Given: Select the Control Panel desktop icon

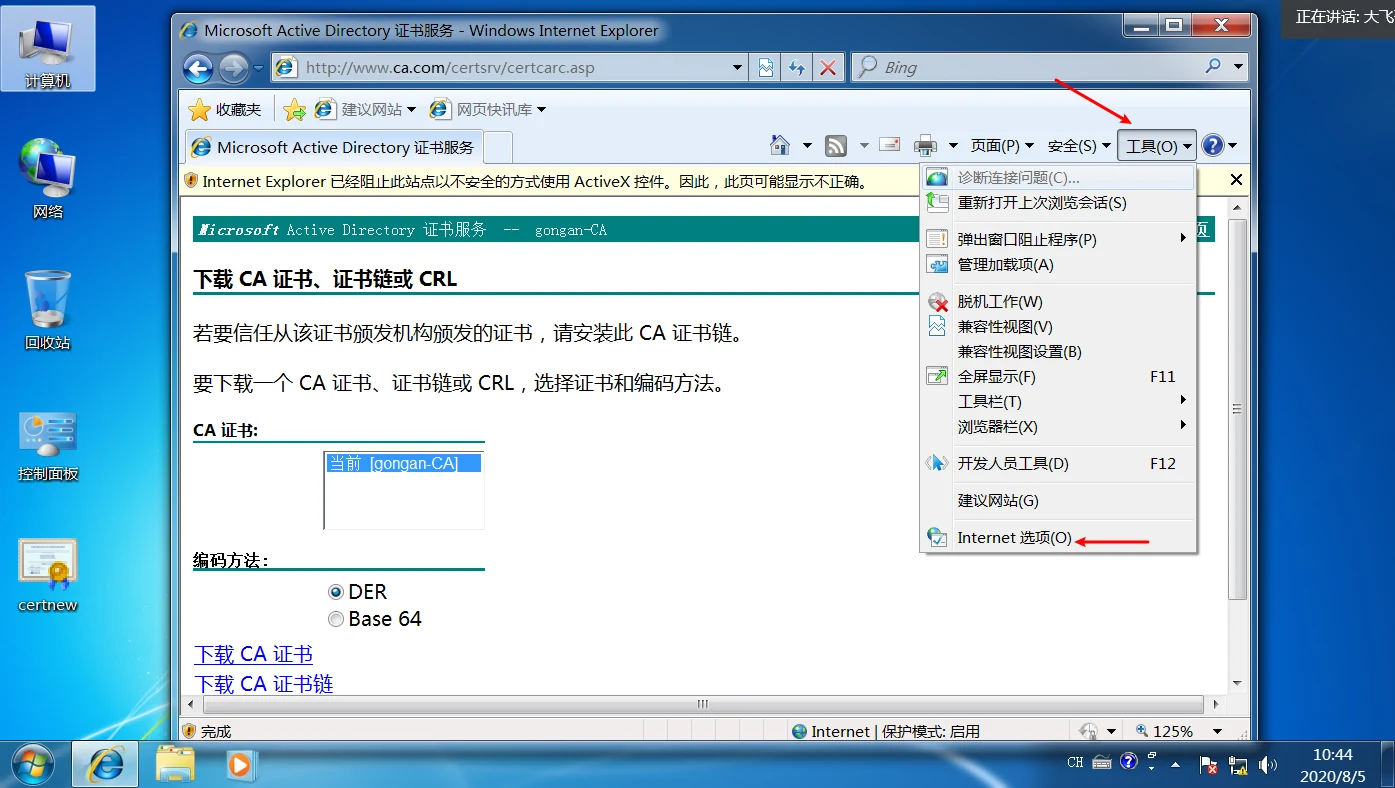Looking at the screenshot, I should point(48,446).
